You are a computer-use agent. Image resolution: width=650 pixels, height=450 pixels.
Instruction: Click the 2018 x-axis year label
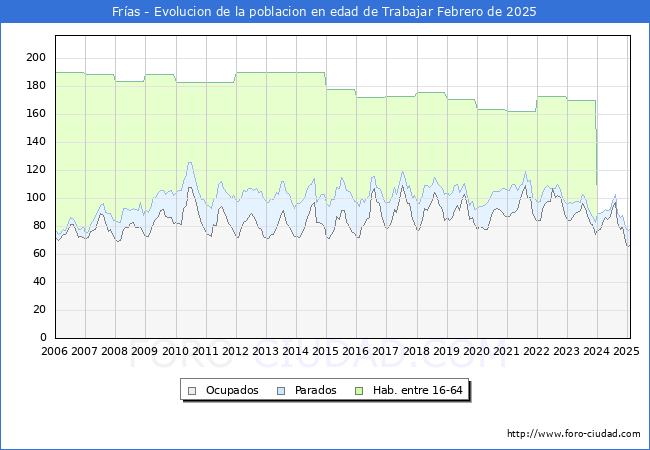point(417,351)
